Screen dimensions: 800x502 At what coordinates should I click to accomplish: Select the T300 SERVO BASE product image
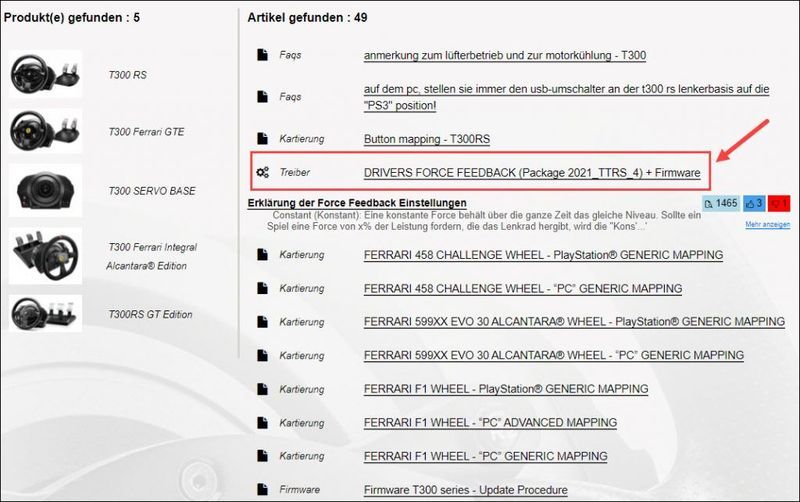point(45,190)
